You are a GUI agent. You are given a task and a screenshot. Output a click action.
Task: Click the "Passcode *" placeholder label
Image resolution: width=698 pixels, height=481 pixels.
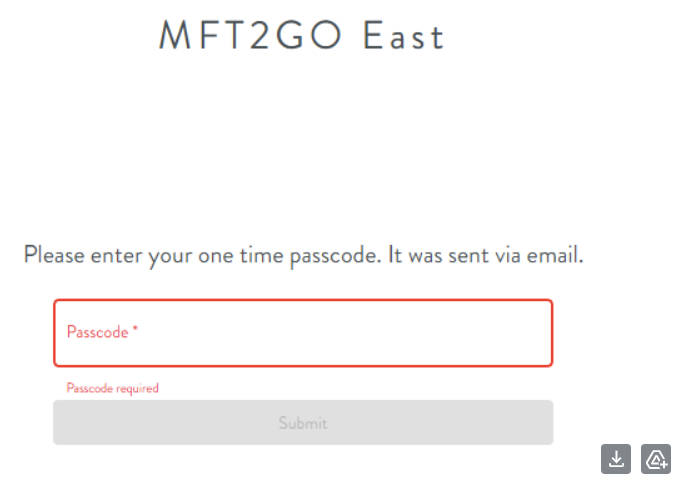click(102, 333)
